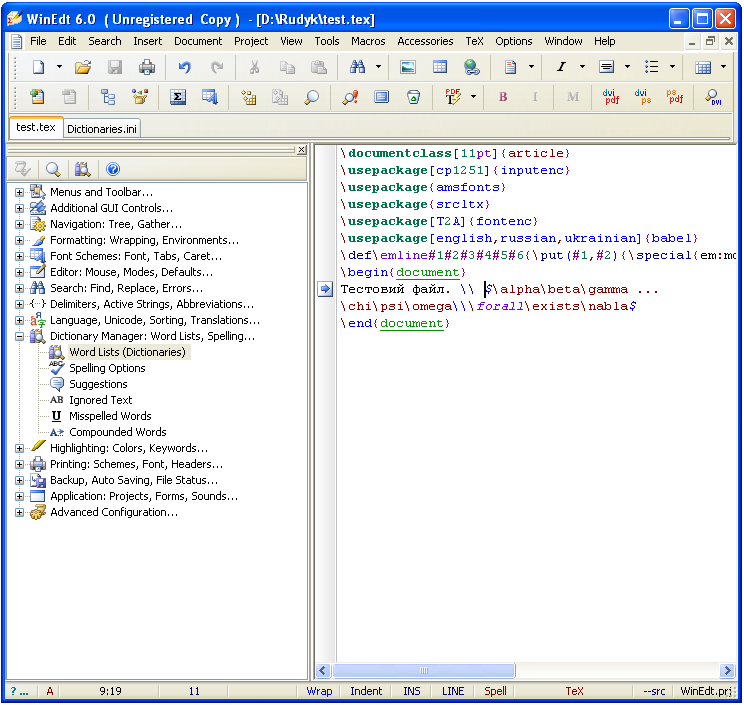Expand the Menus and Toolbar tree node

pyautogui.click(x=19, y=192)
